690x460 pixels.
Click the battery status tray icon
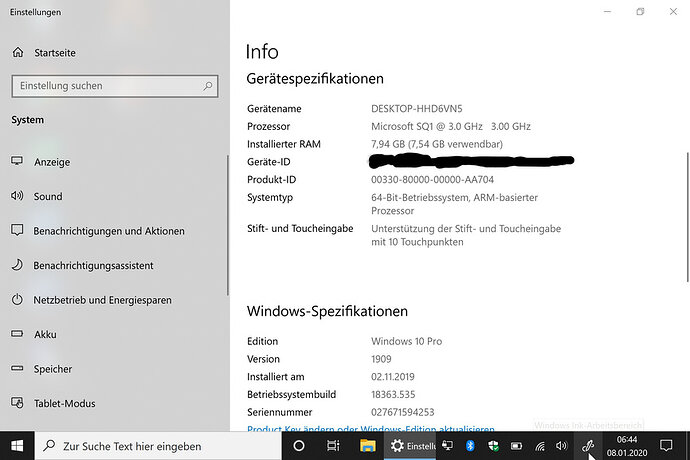tap(516, 446)
